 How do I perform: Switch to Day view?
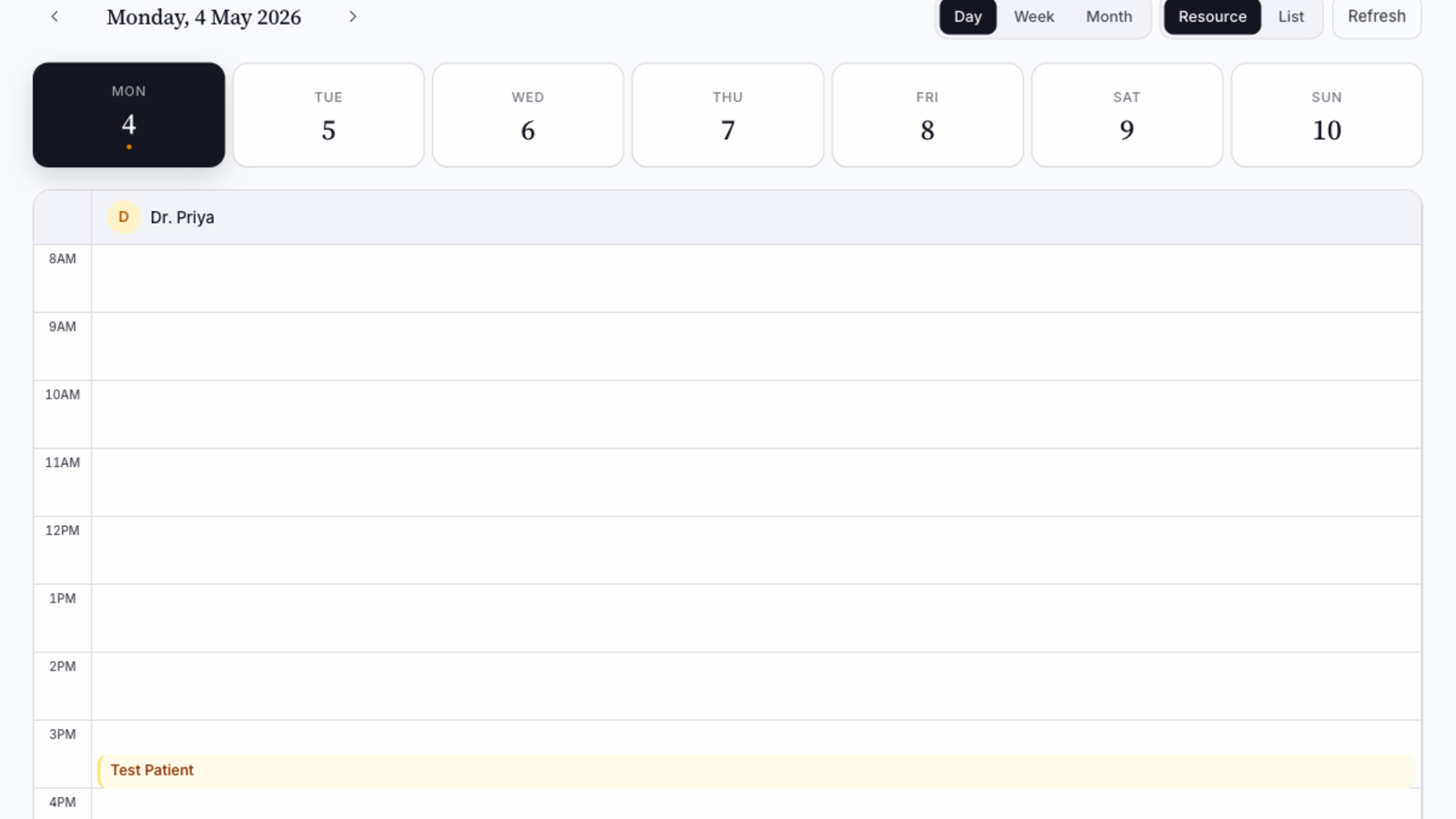967,16
